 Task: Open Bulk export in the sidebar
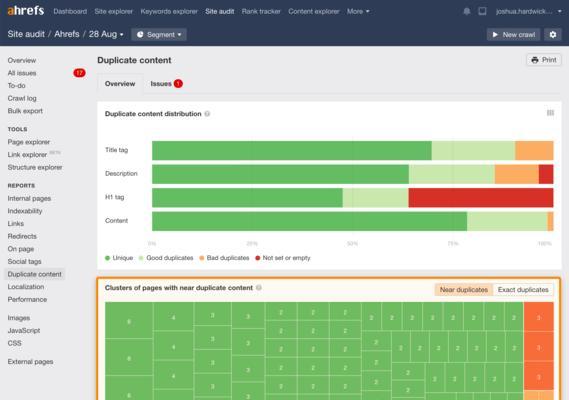pyautogui.click(x=25, y=111)
